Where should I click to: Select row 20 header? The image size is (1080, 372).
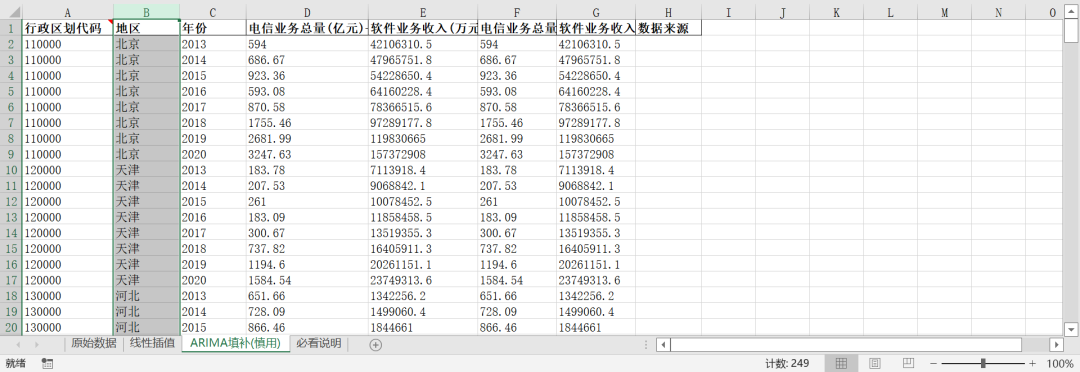pos(11,327)
